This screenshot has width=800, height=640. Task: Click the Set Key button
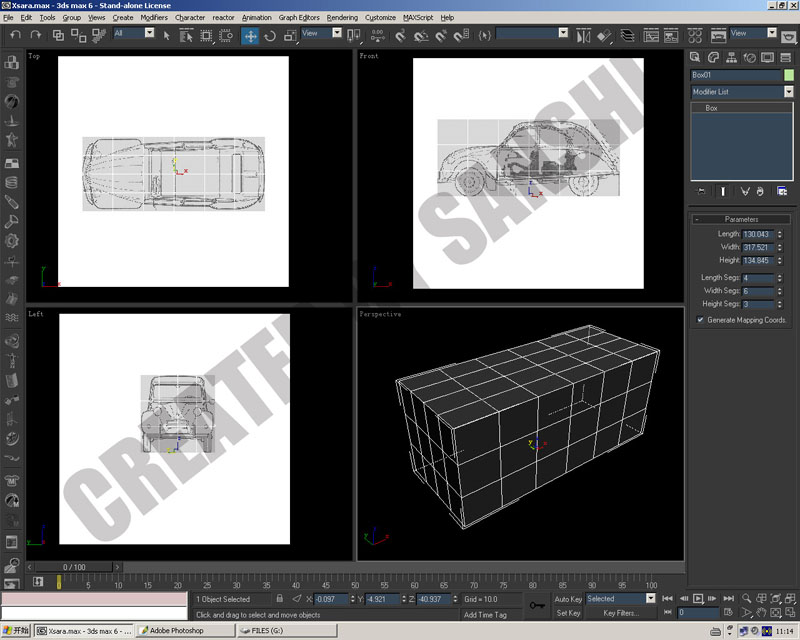(568, 613)
